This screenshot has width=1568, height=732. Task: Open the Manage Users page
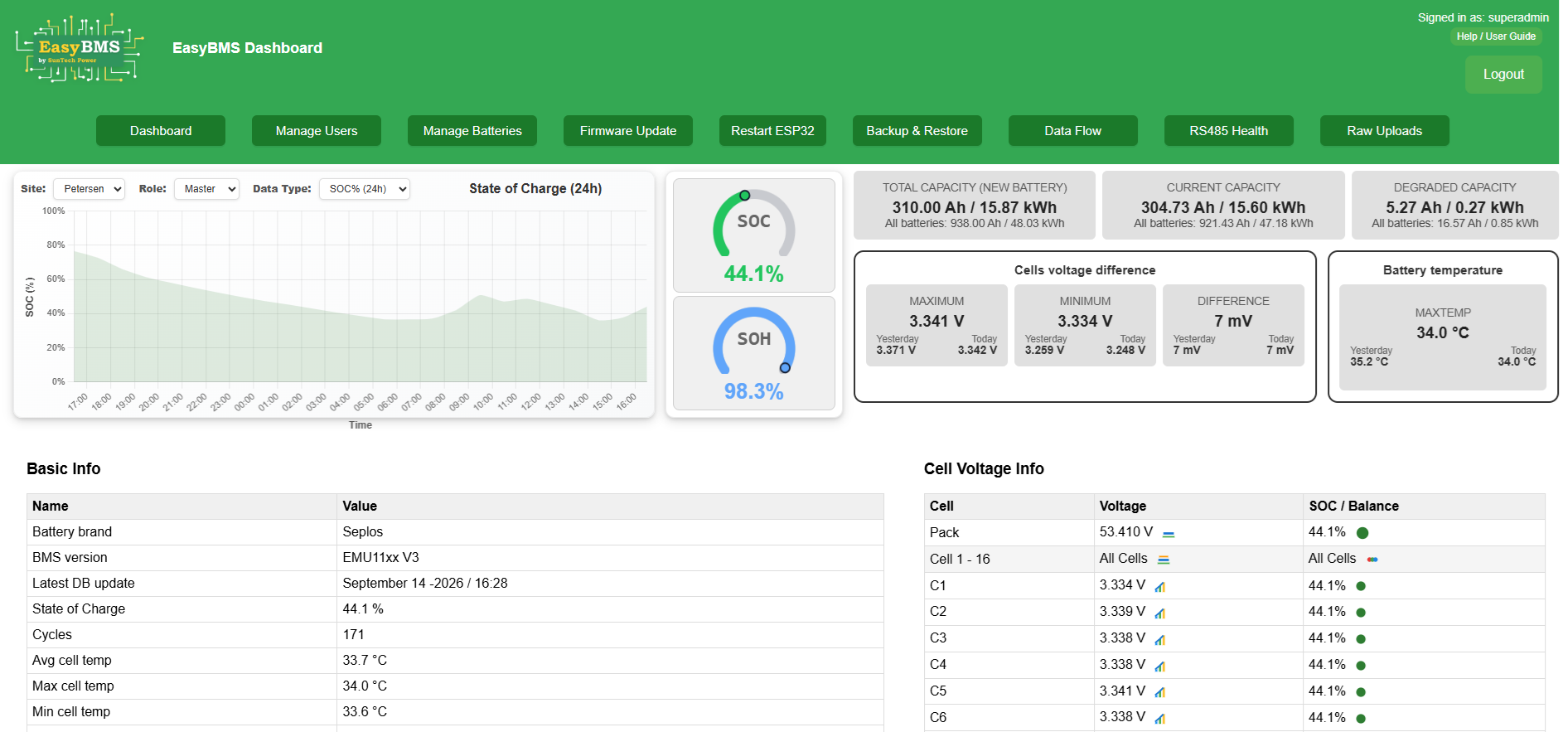point(317,131)
